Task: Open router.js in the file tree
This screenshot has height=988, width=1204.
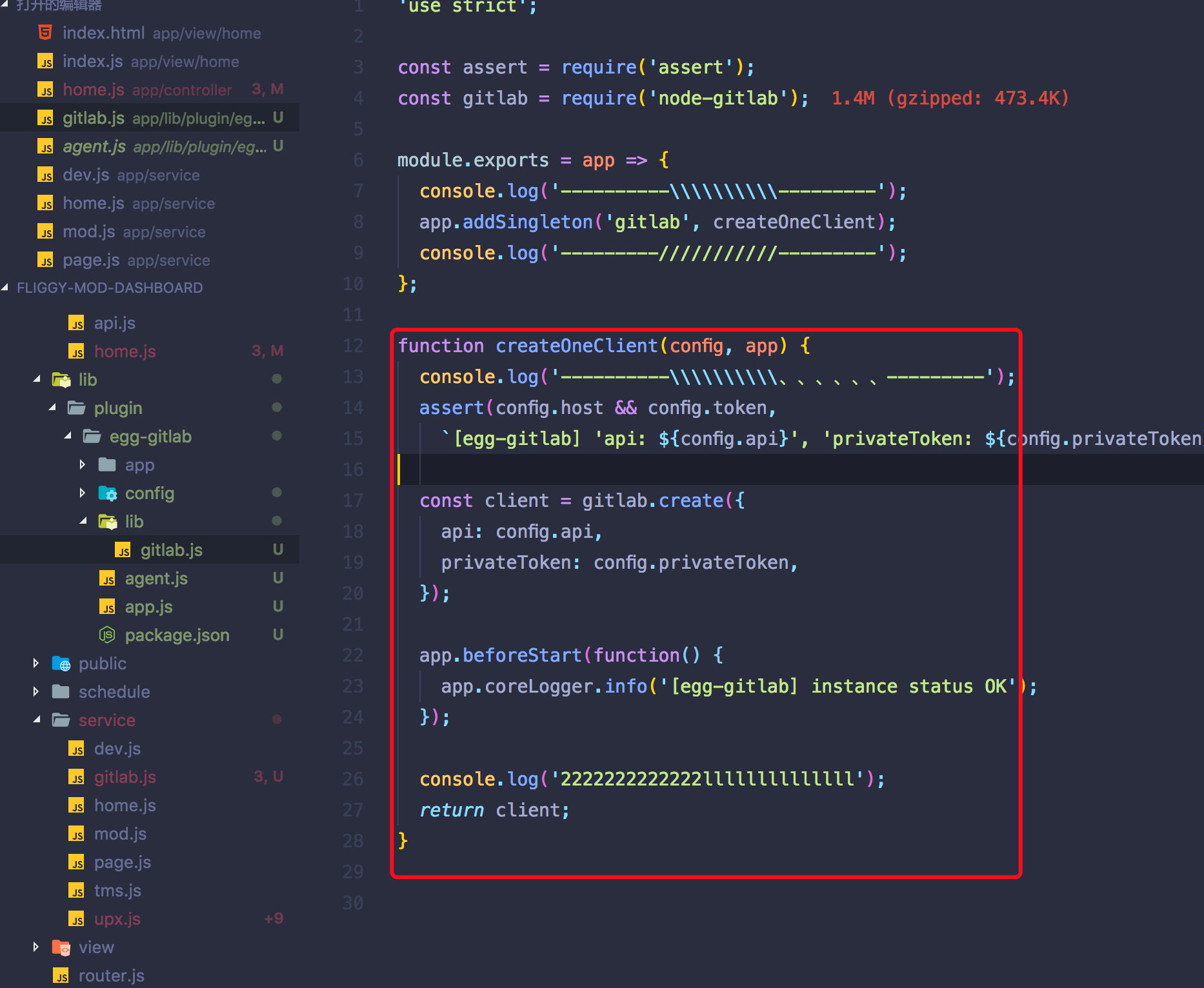Action: [150, 976]
